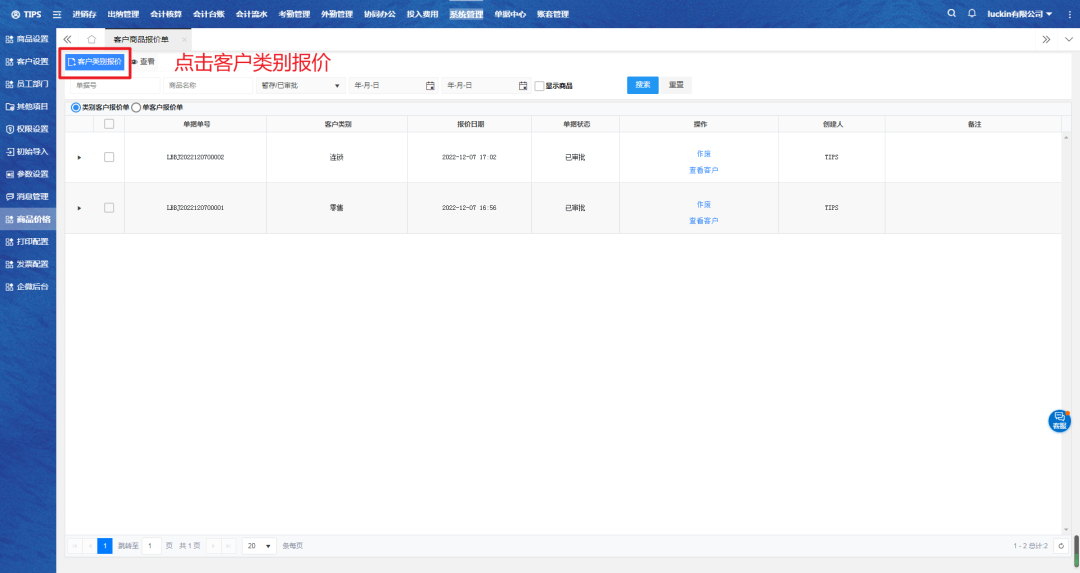Click the refresh icon in pagination bar
This screenshot has height=573, width=1080.
coord(1061,546)
